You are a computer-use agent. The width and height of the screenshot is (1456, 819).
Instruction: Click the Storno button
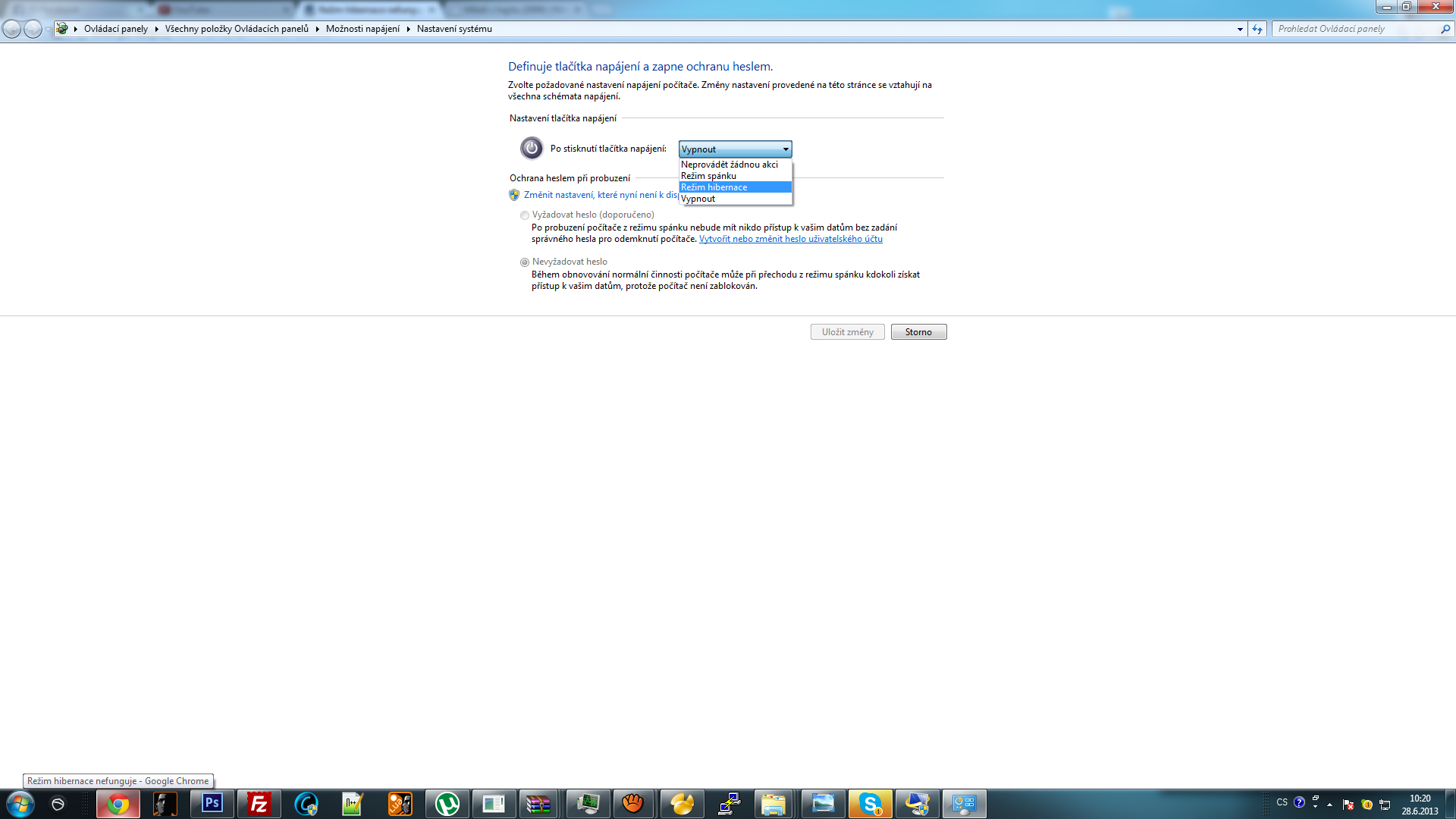918,332
